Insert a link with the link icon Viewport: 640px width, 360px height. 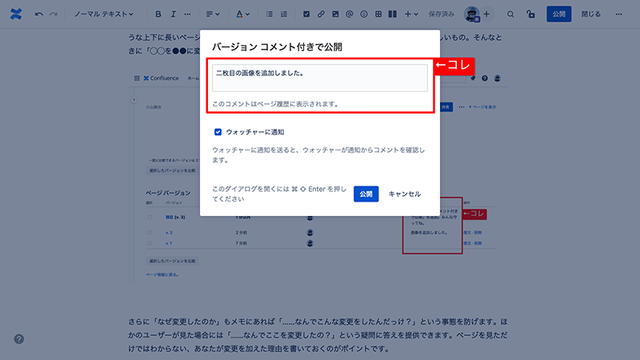321,14
